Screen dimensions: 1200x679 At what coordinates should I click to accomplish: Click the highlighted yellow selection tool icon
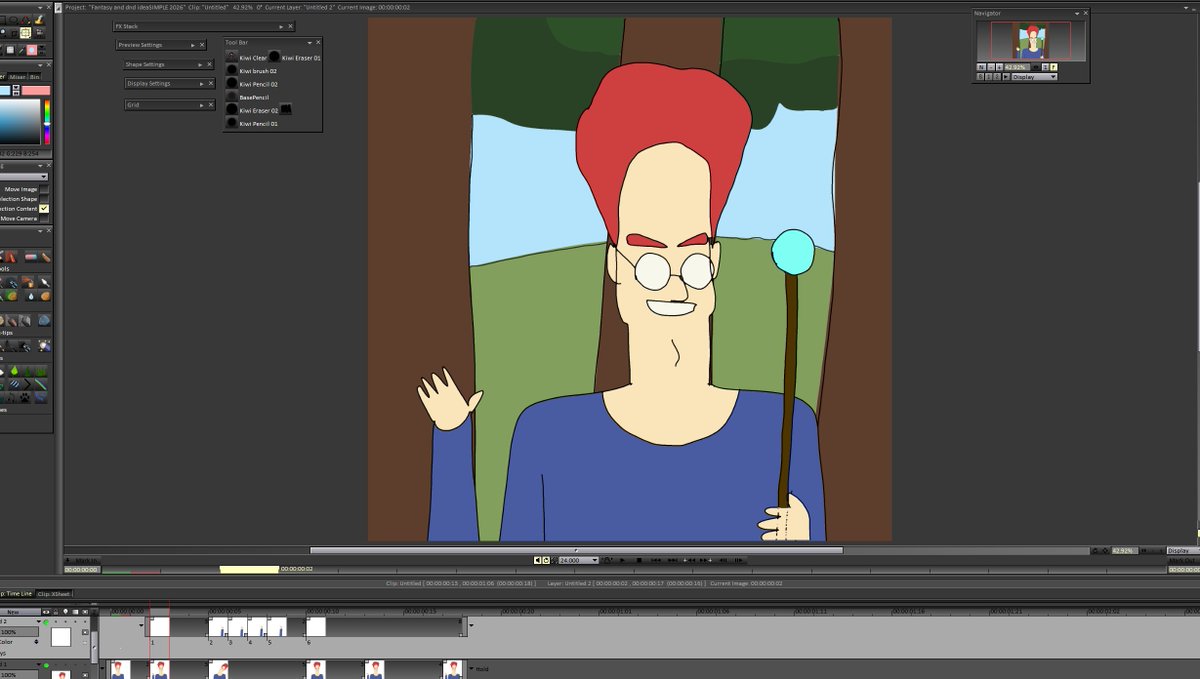tap(25, 32)
